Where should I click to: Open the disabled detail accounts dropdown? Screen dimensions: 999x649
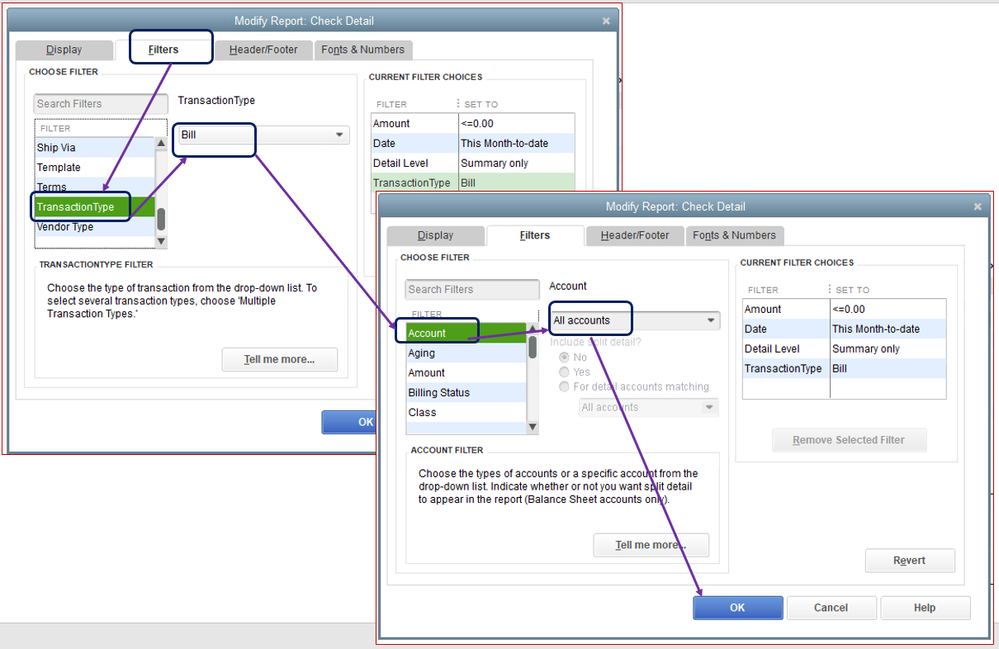649,408
